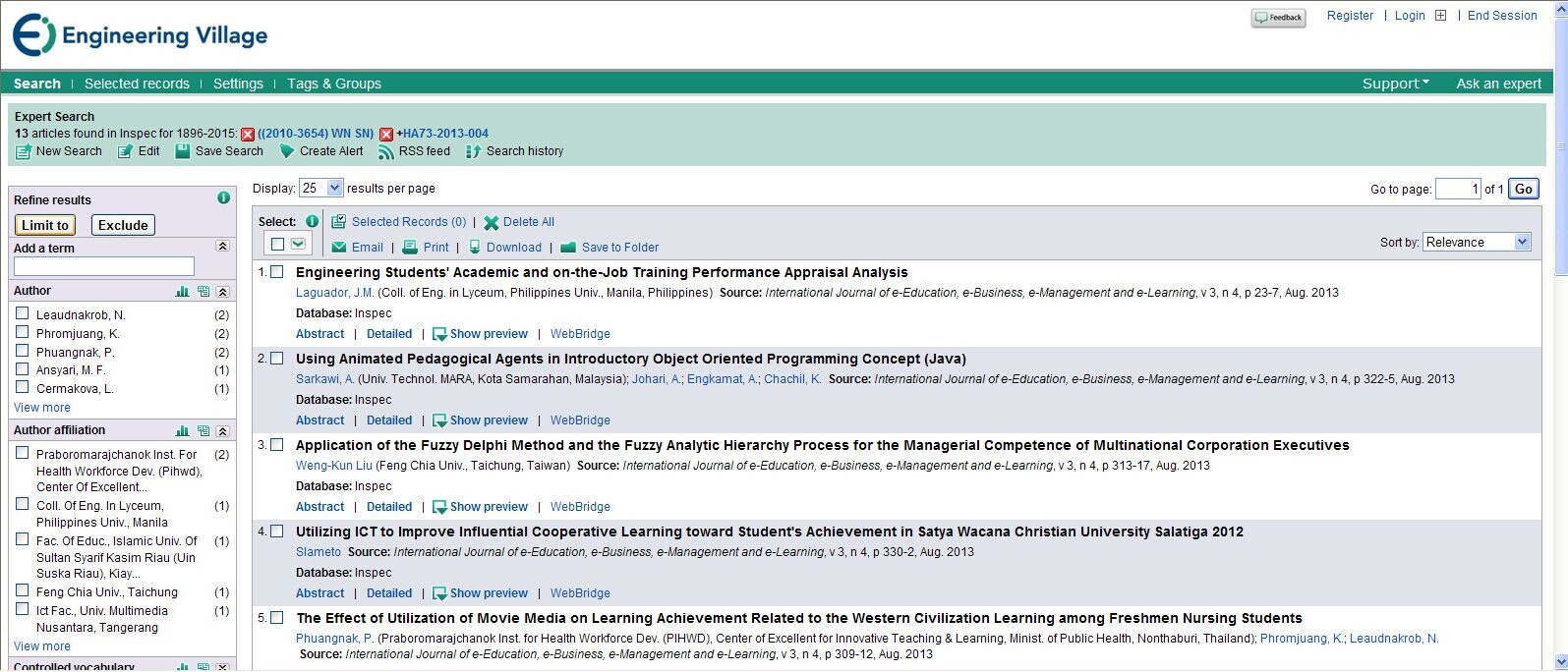Click the Feedback button
This screenshot has width=1568, height=672.
pyautogui.click(x=1278, y=18)
